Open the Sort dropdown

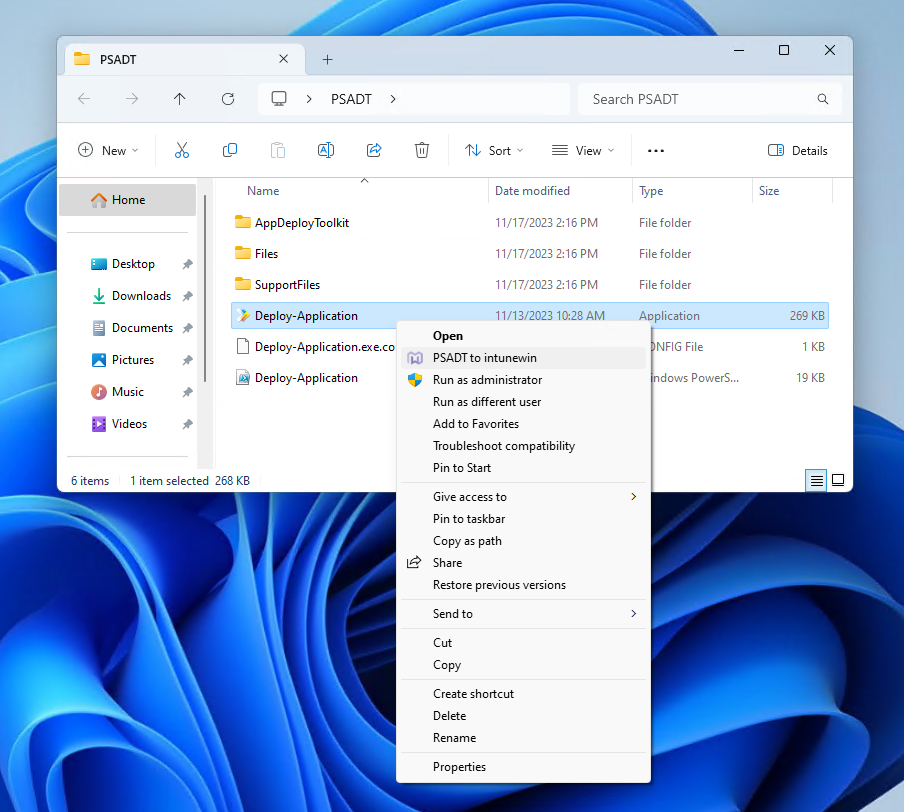pyautogui.click(x=495, y=151)
